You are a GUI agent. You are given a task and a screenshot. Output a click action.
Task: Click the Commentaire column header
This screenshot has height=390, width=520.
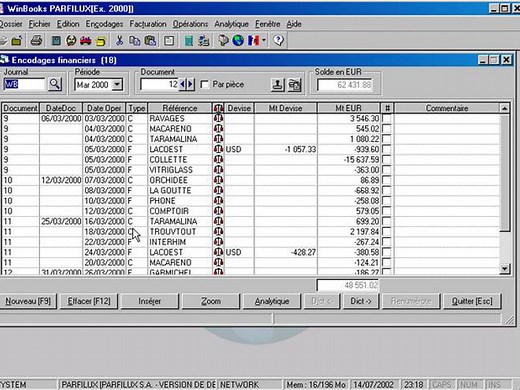(447, 108)
